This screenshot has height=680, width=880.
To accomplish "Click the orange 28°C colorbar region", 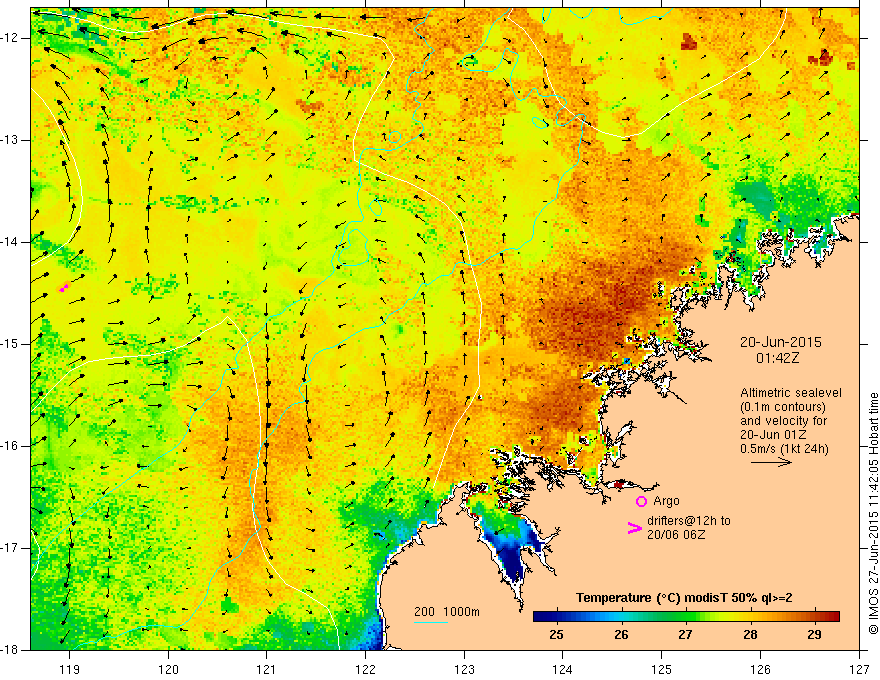I will point(752,617).
